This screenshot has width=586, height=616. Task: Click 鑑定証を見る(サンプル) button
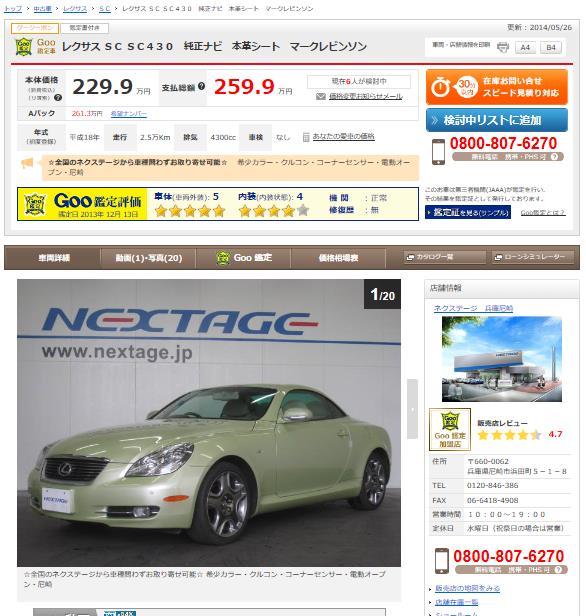pyautogui.click(x=468, y=213)
